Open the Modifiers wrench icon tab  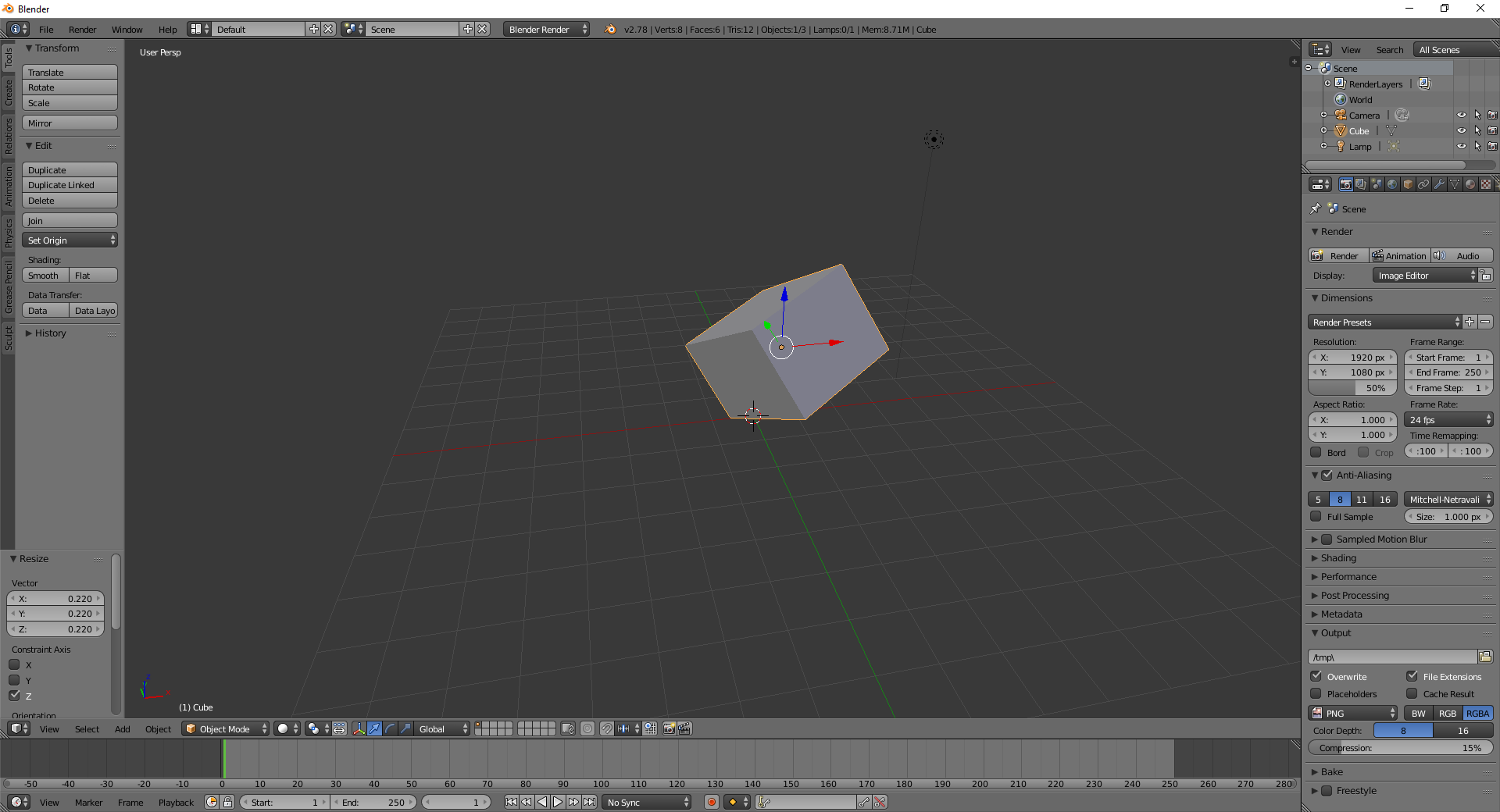click(1439, 184)
